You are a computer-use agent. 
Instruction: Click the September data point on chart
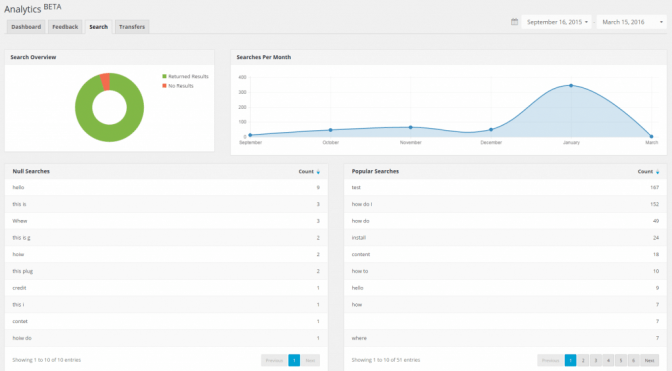point(250,135)
